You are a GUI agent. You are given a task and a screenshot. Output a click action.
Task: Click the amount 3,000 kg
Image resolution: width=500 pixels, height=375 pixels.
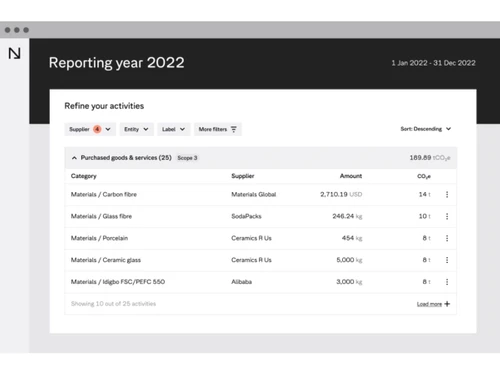tap(349, 282)
